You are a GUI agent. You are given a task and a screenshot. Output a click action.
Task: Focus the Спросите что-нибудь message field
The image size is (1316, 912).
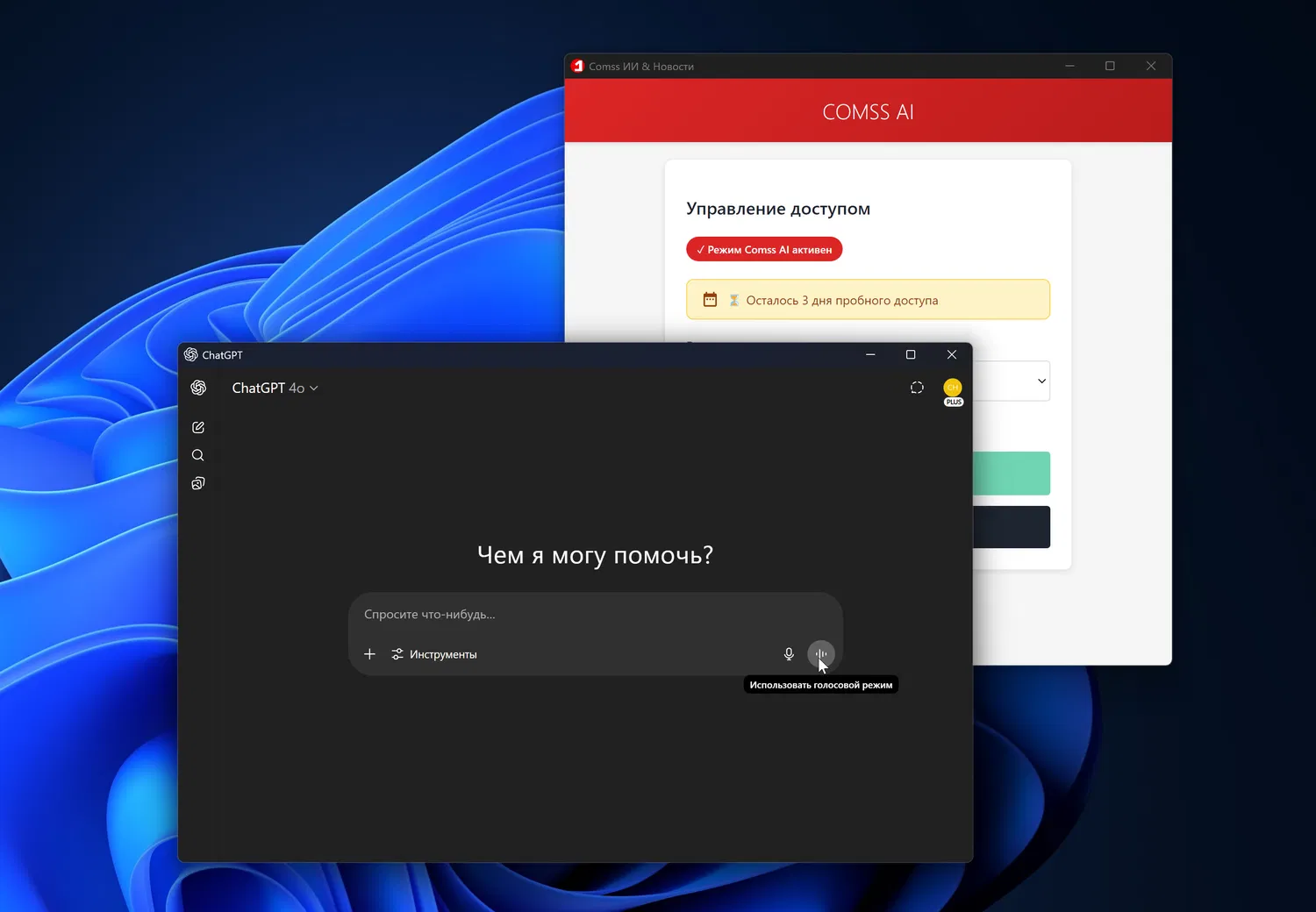tap(596, 615)
